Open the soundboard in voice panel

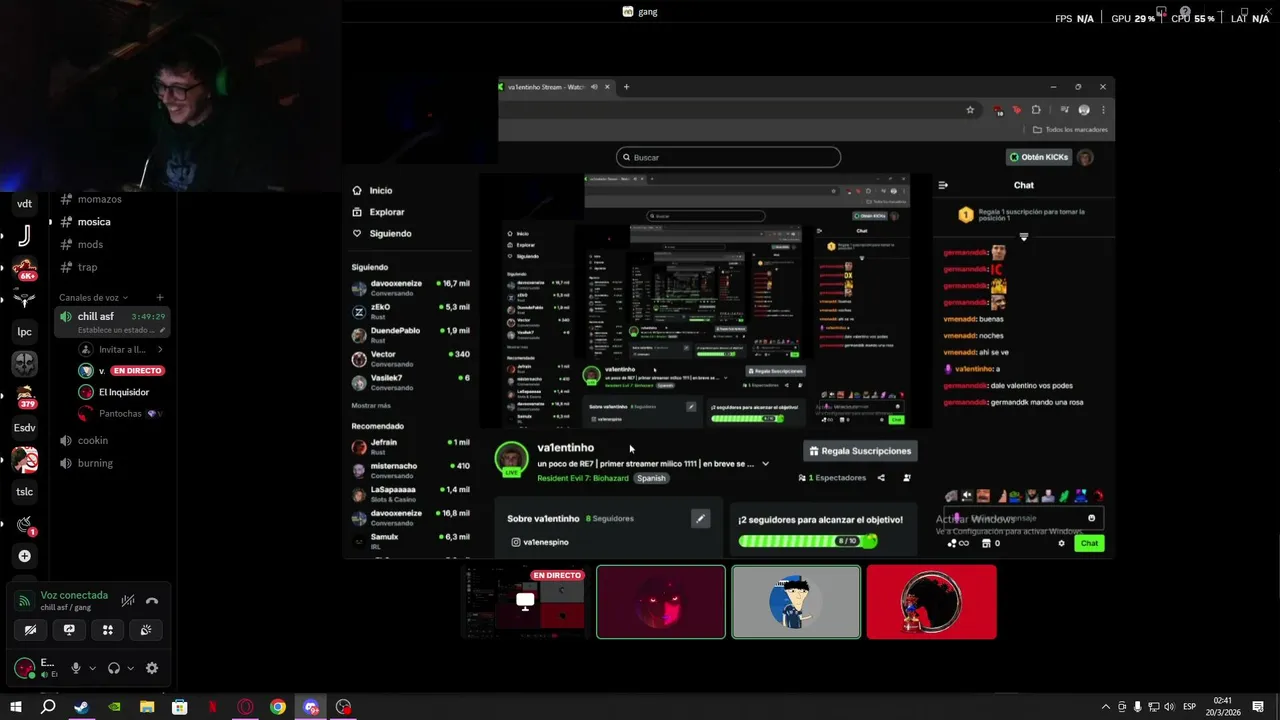coord(146,630)
